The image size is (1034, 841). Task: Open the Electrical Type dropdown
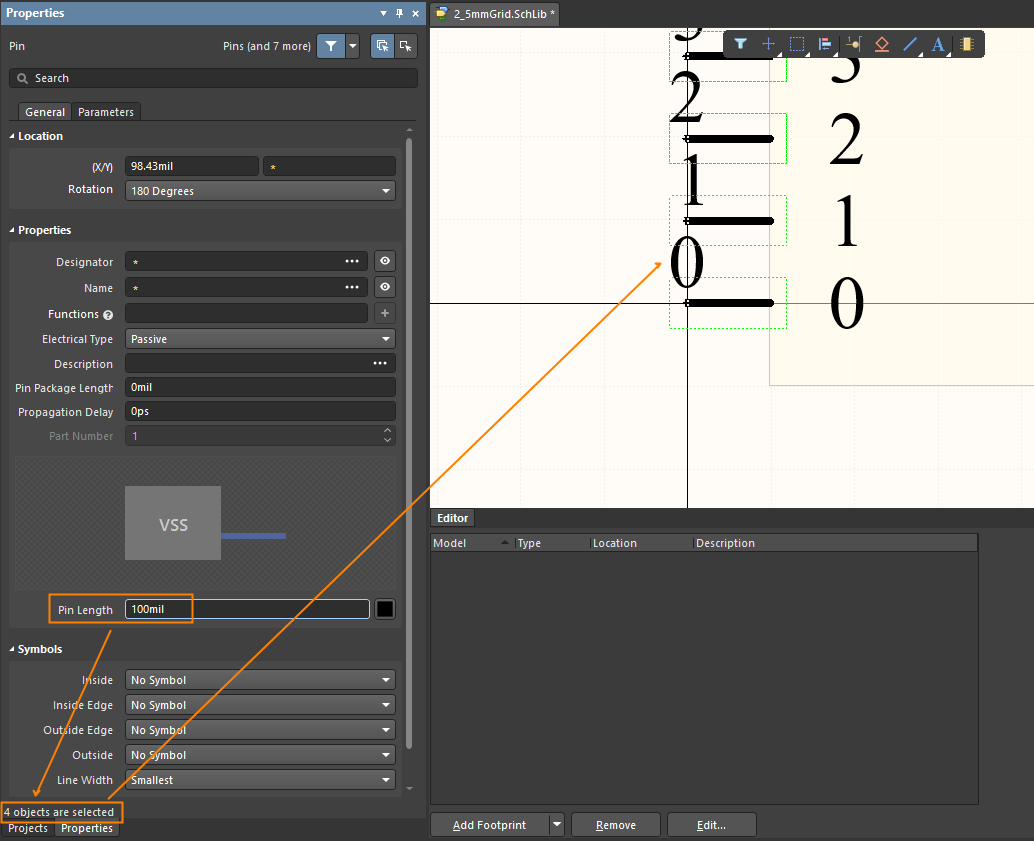pos(260,339)
